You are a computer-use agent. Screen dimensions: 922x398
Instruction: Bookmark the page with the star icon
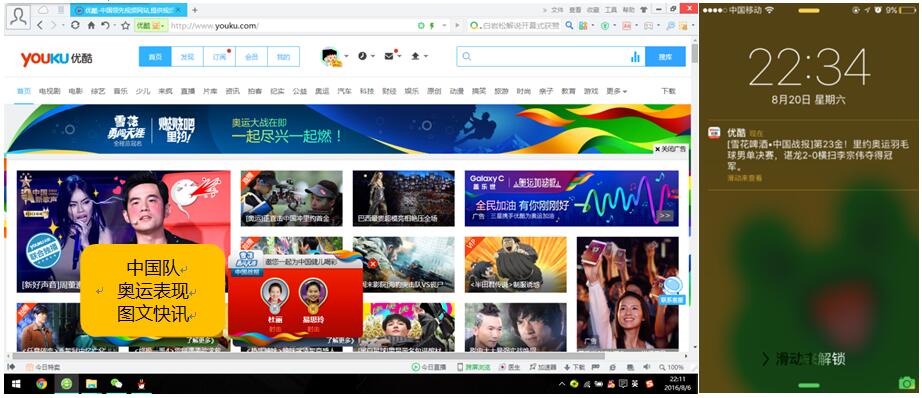click(125, 26)
